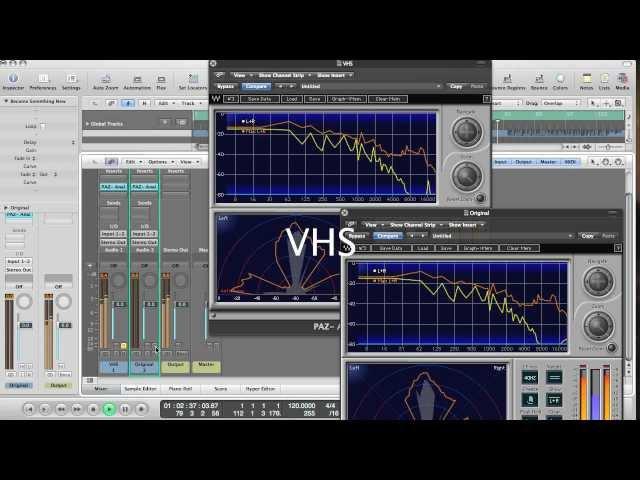
Task: Open the Bounce toolbar icon
Action: [x=539, y=79]
